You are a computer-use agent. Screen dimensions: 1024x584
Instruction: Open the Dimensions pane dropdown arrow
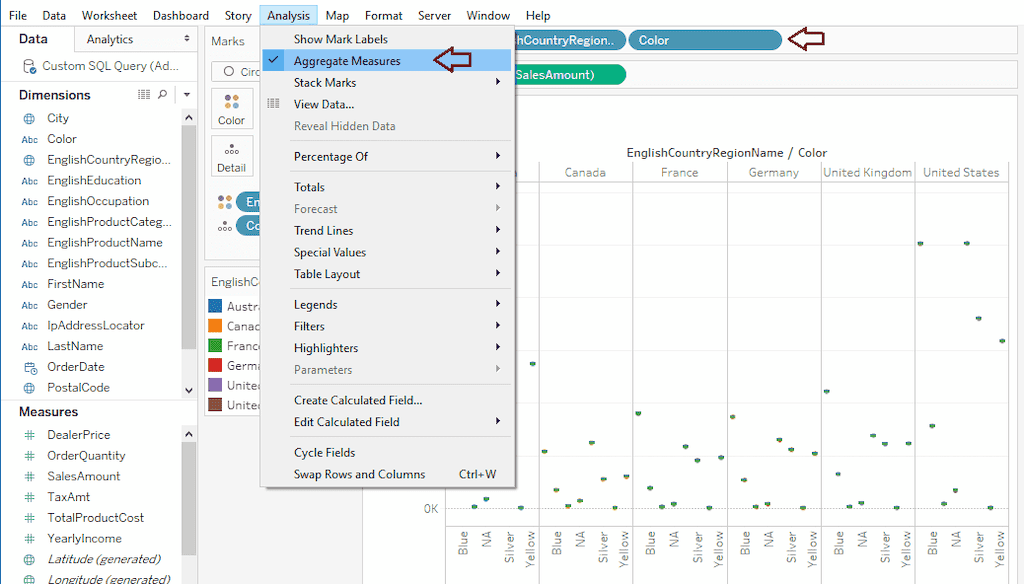187,95
